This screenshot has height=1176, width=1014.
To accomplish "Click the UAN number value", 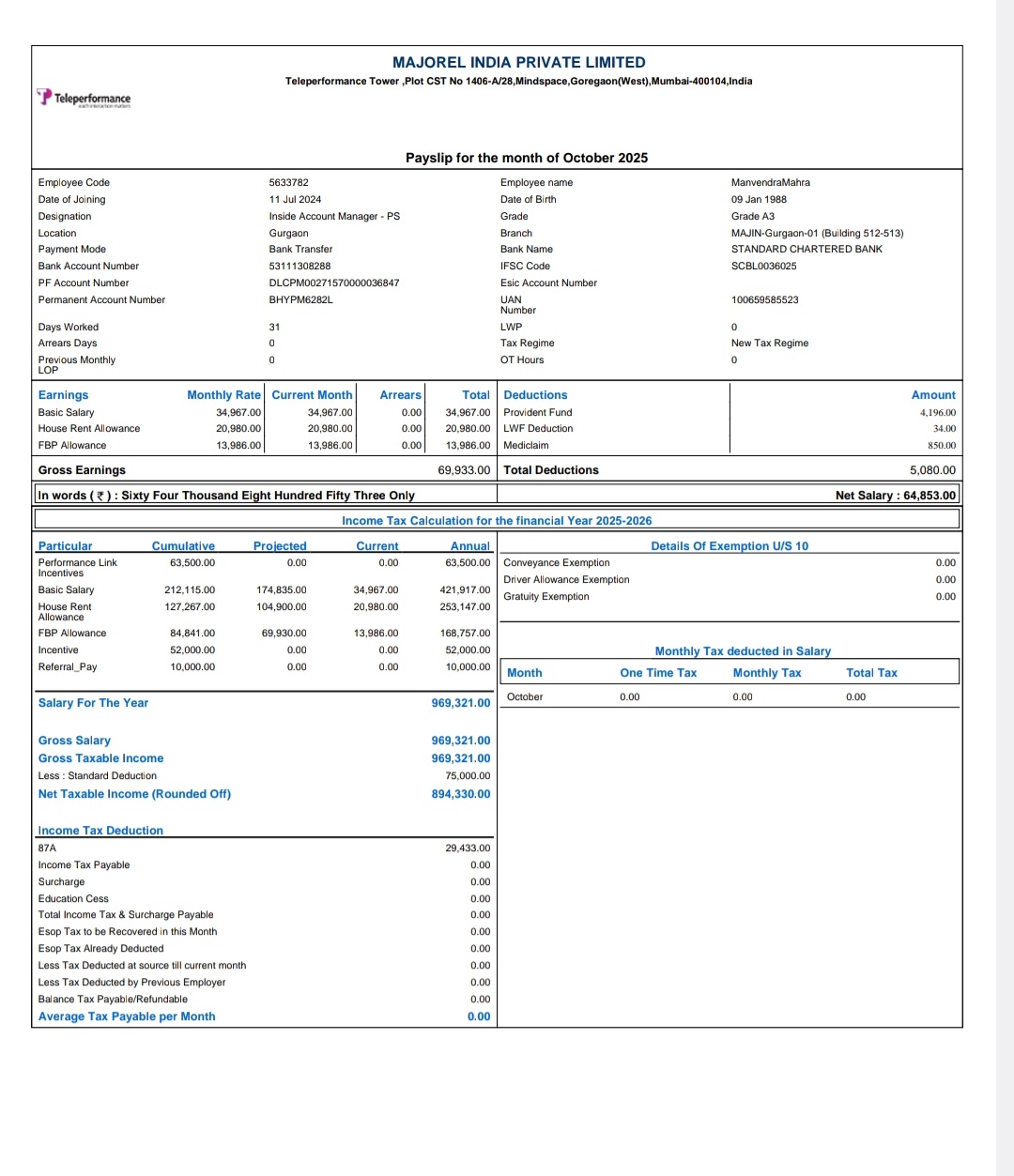I will [765, 299].
